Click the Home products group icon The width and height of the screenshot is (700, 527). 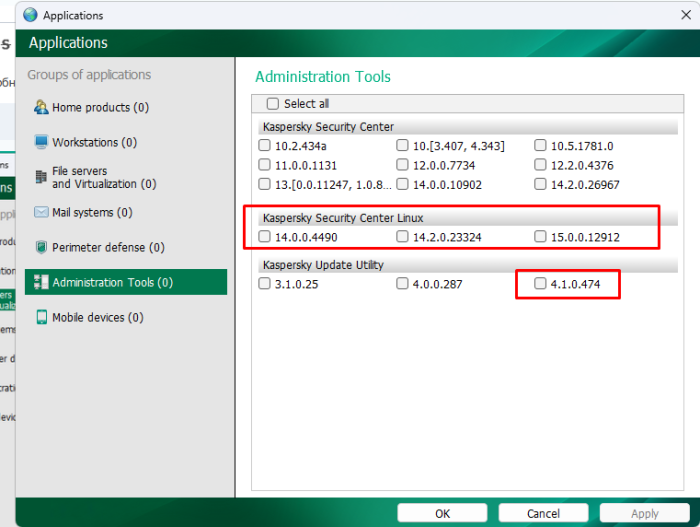pos(41,107)
